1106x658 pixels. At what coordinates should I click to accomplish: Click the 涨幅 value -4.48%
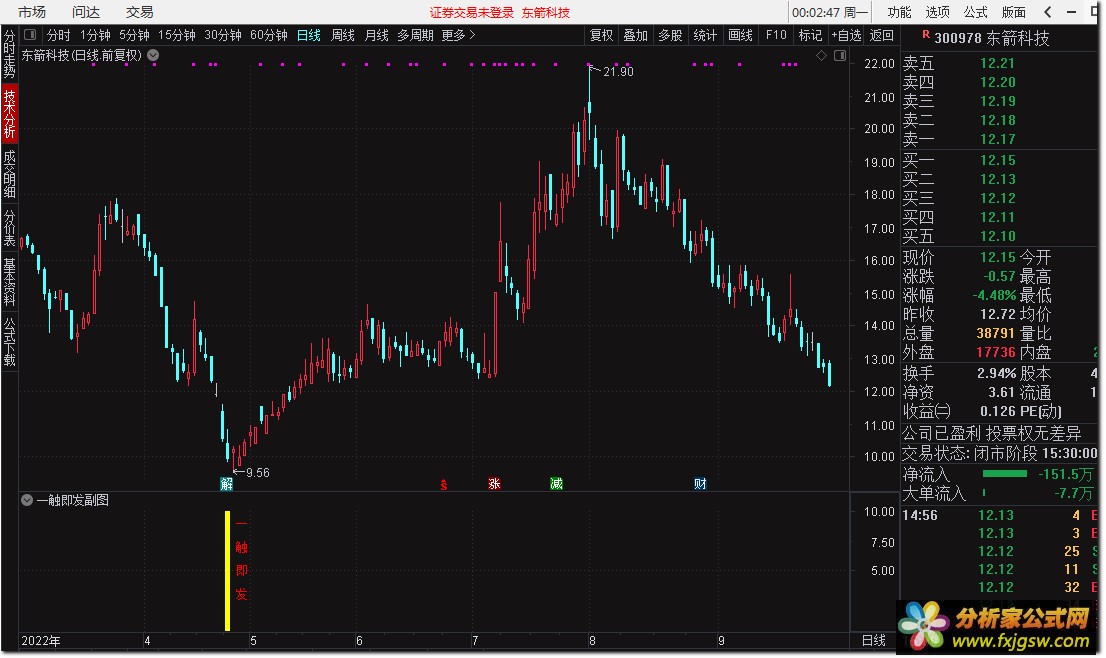[994, 296]
